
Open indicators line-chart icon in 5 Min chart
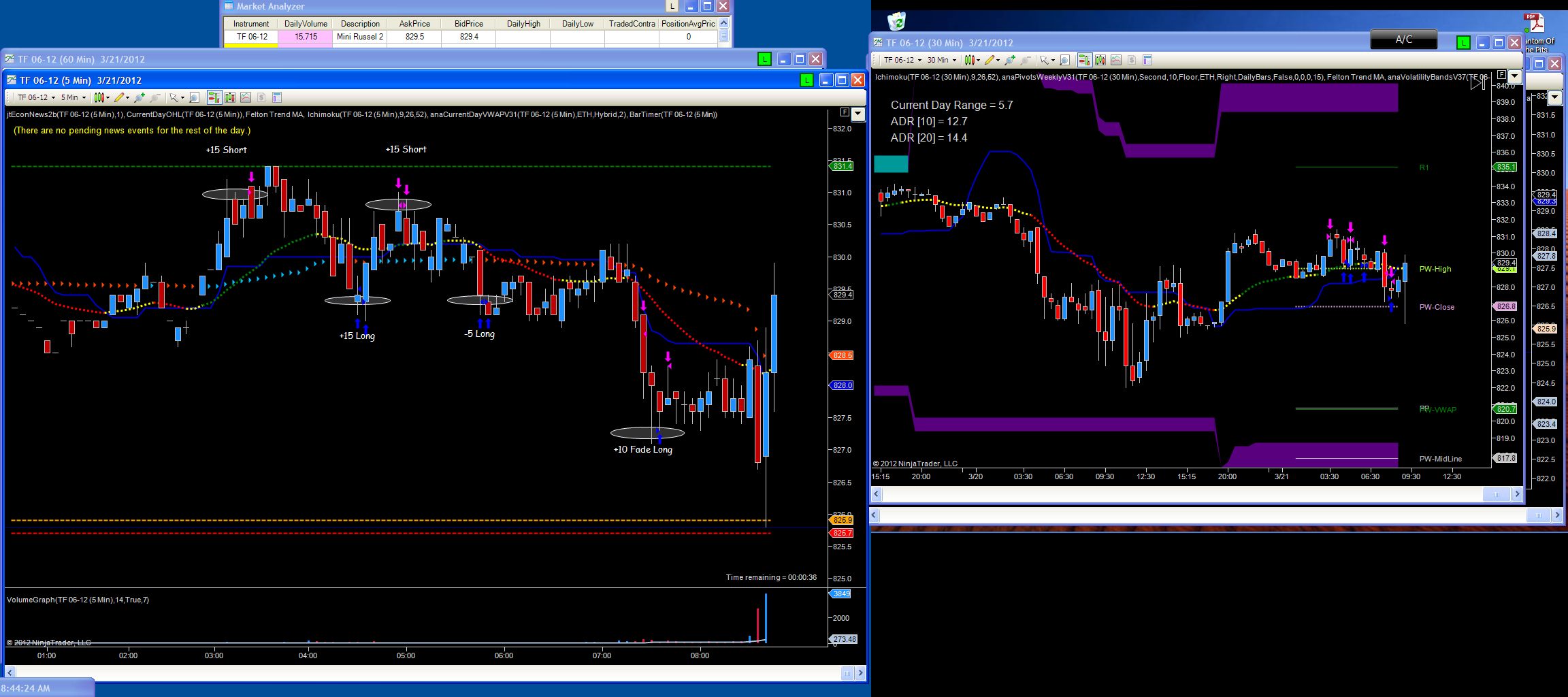pos(246,97)
